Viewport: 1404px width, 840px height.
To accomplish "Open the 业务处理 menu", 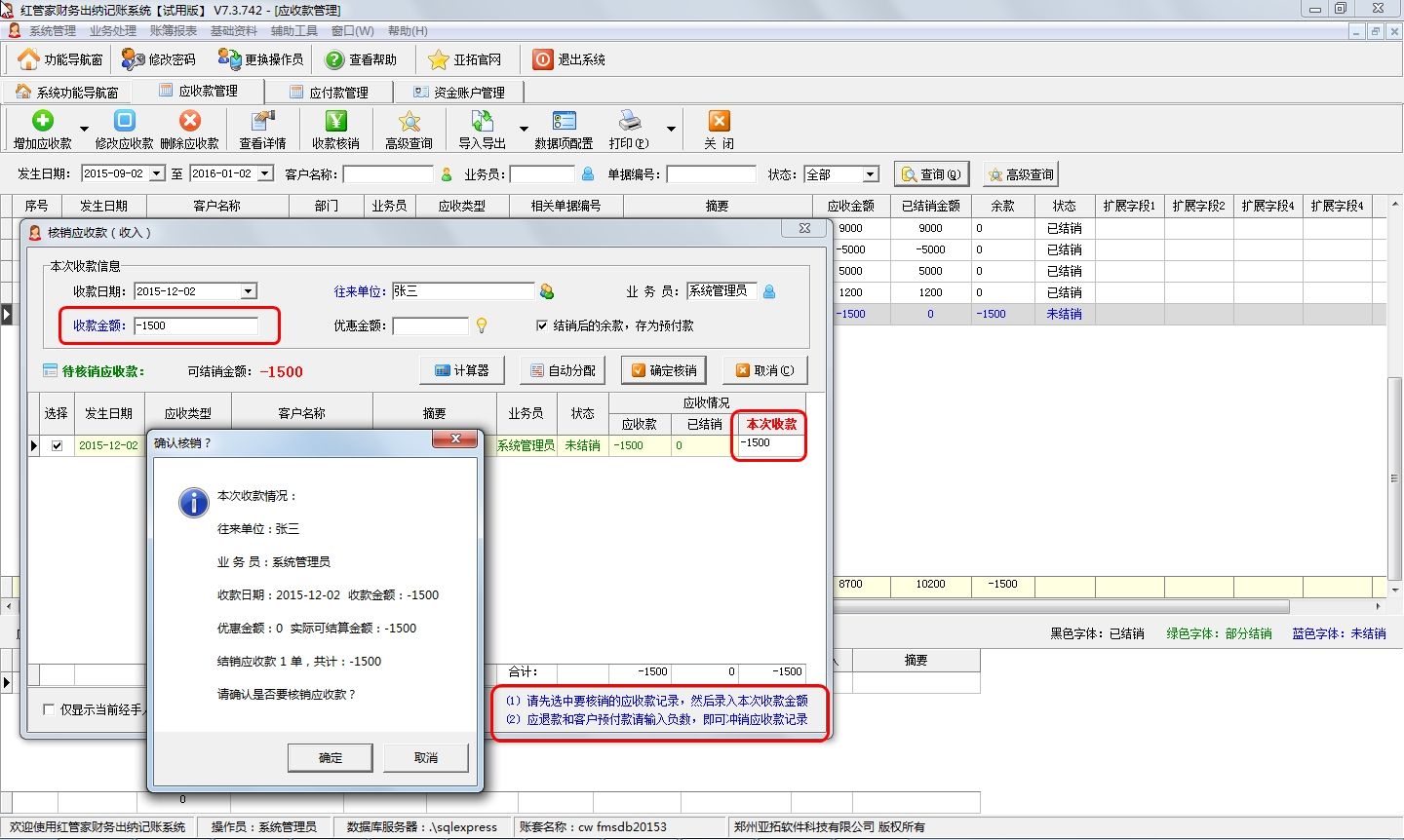I will point(113,31).
